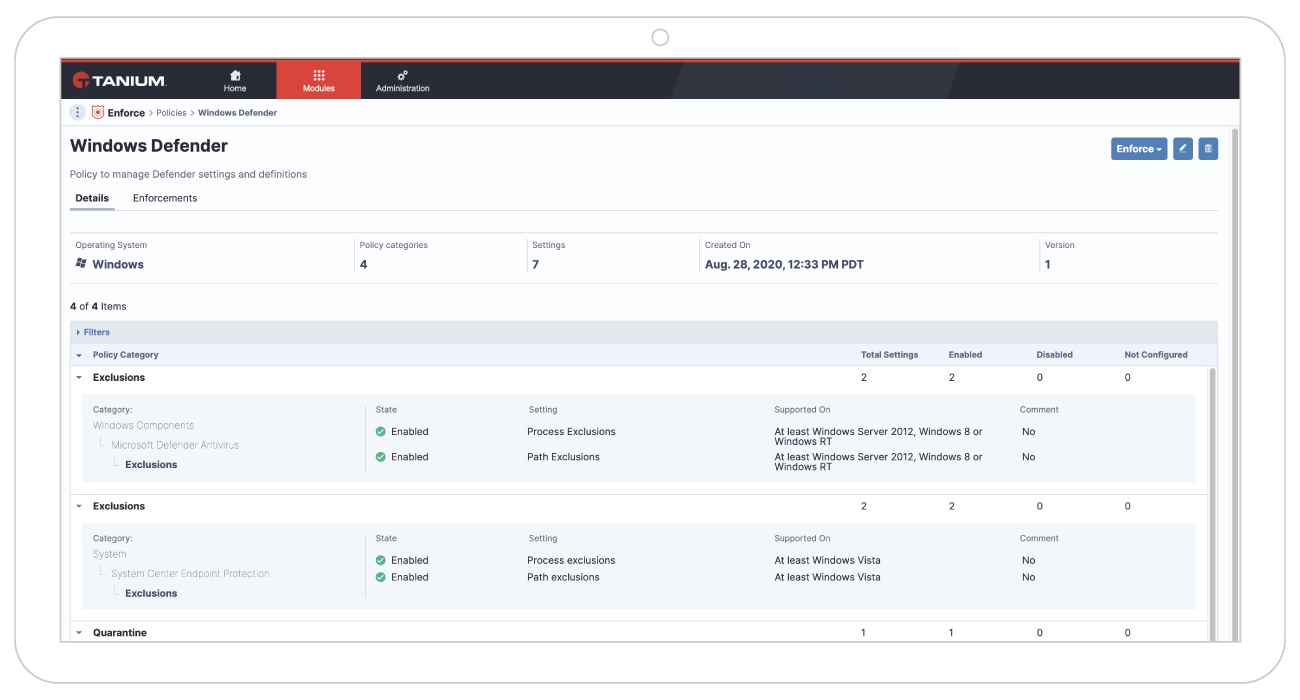Click the 'System' category entry
The height and width of the screenshot is (700, 1300).
(x=109, y=554)
